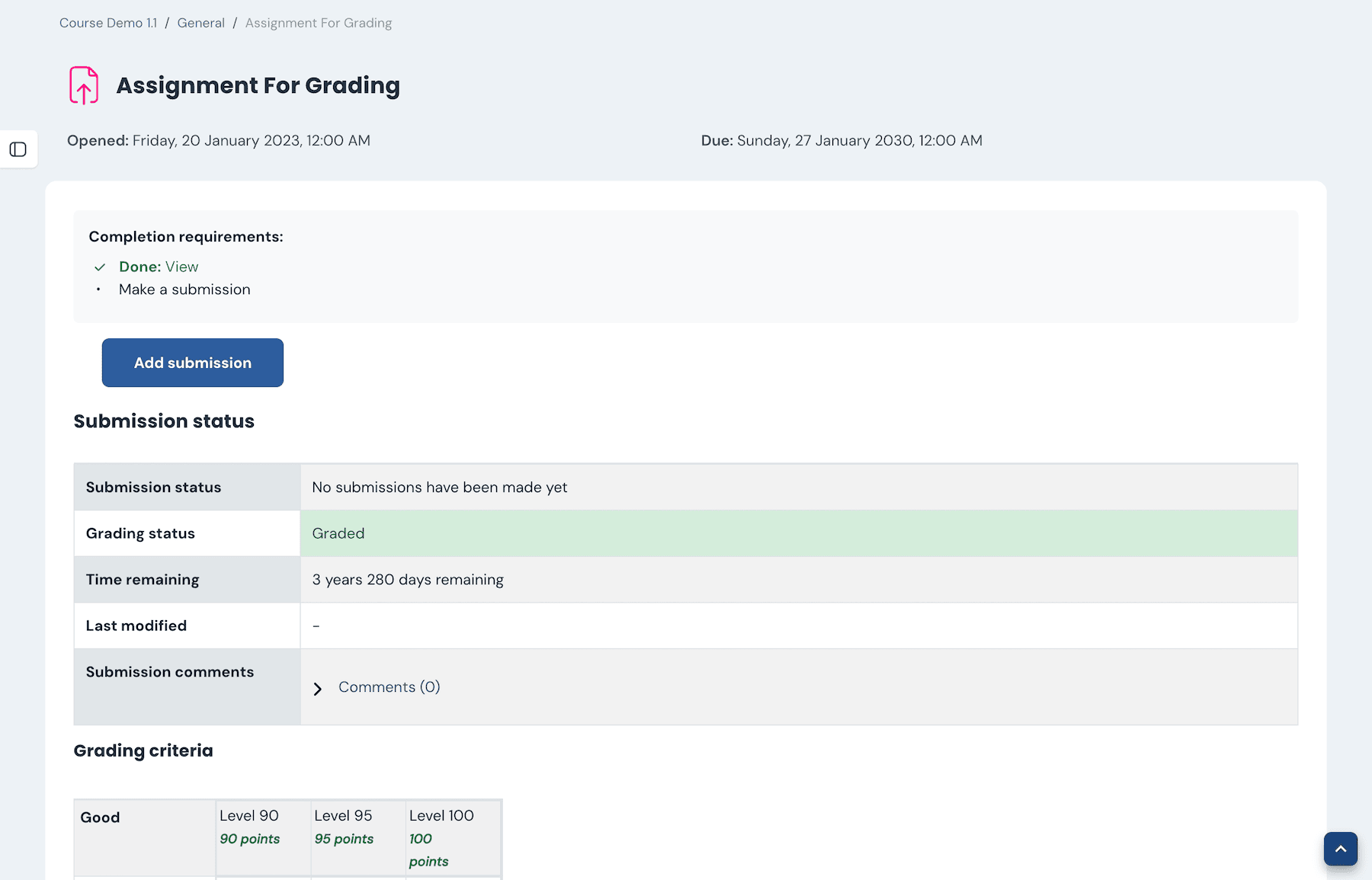This screenshot has width=1372, height=880.
Task: Select the Level 90 rubric cell
Action: (x=263, y=837)
